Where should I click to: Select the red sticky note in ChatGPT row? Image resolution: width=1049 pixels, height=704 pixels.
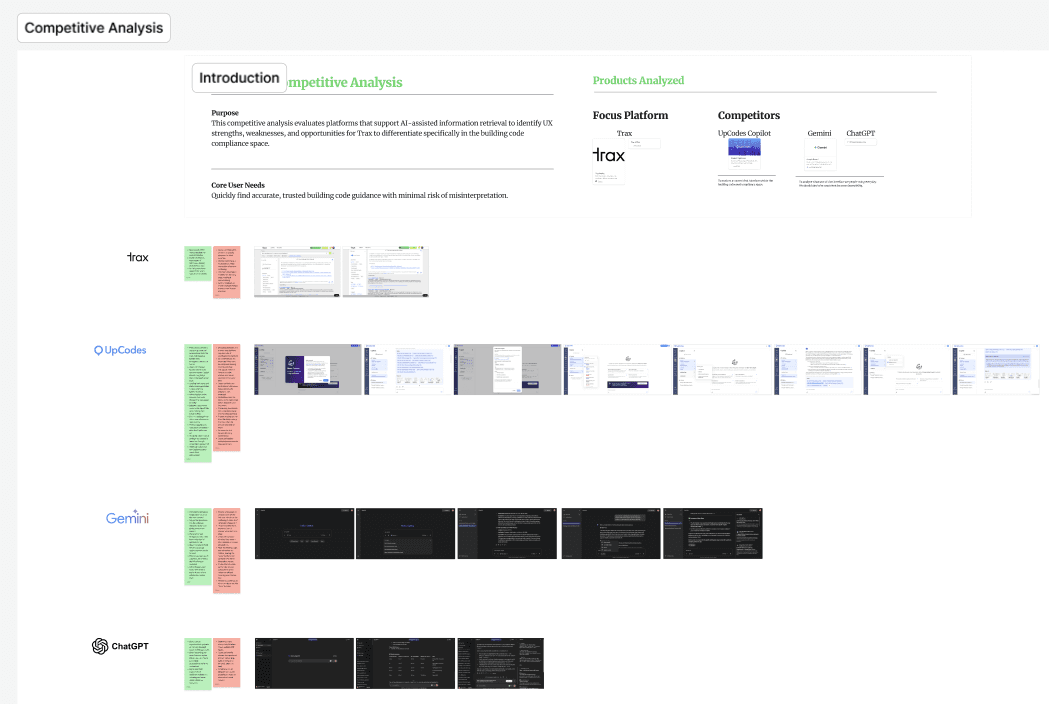tap(227, 663)
